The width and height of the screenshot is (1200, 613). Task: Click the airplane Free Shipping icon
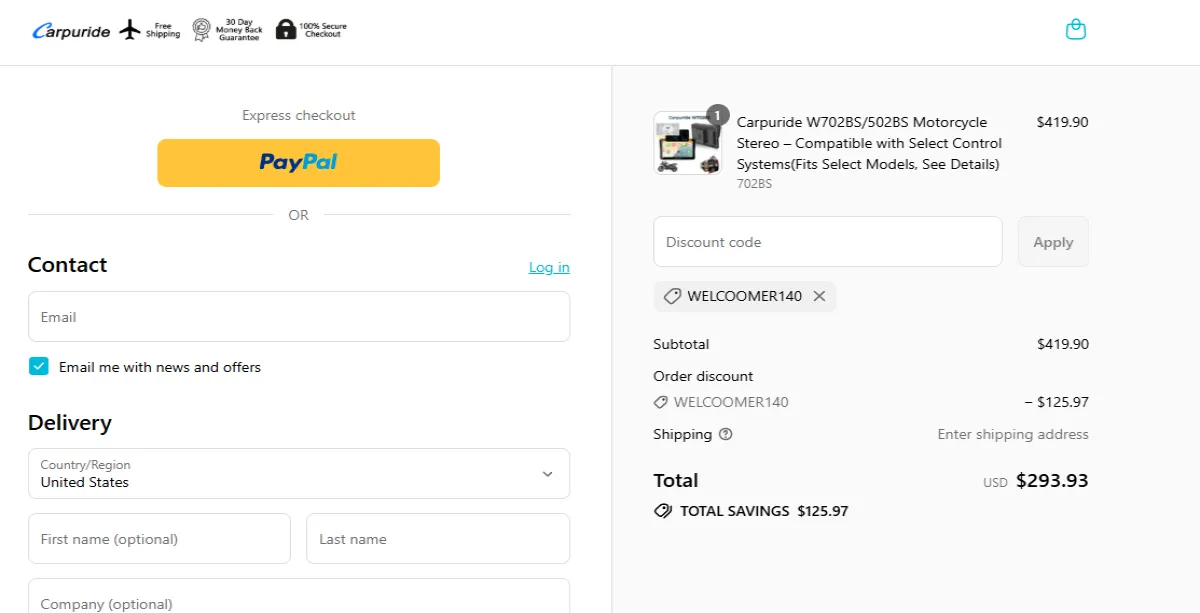pyautogui.click(x=129, y=29)
